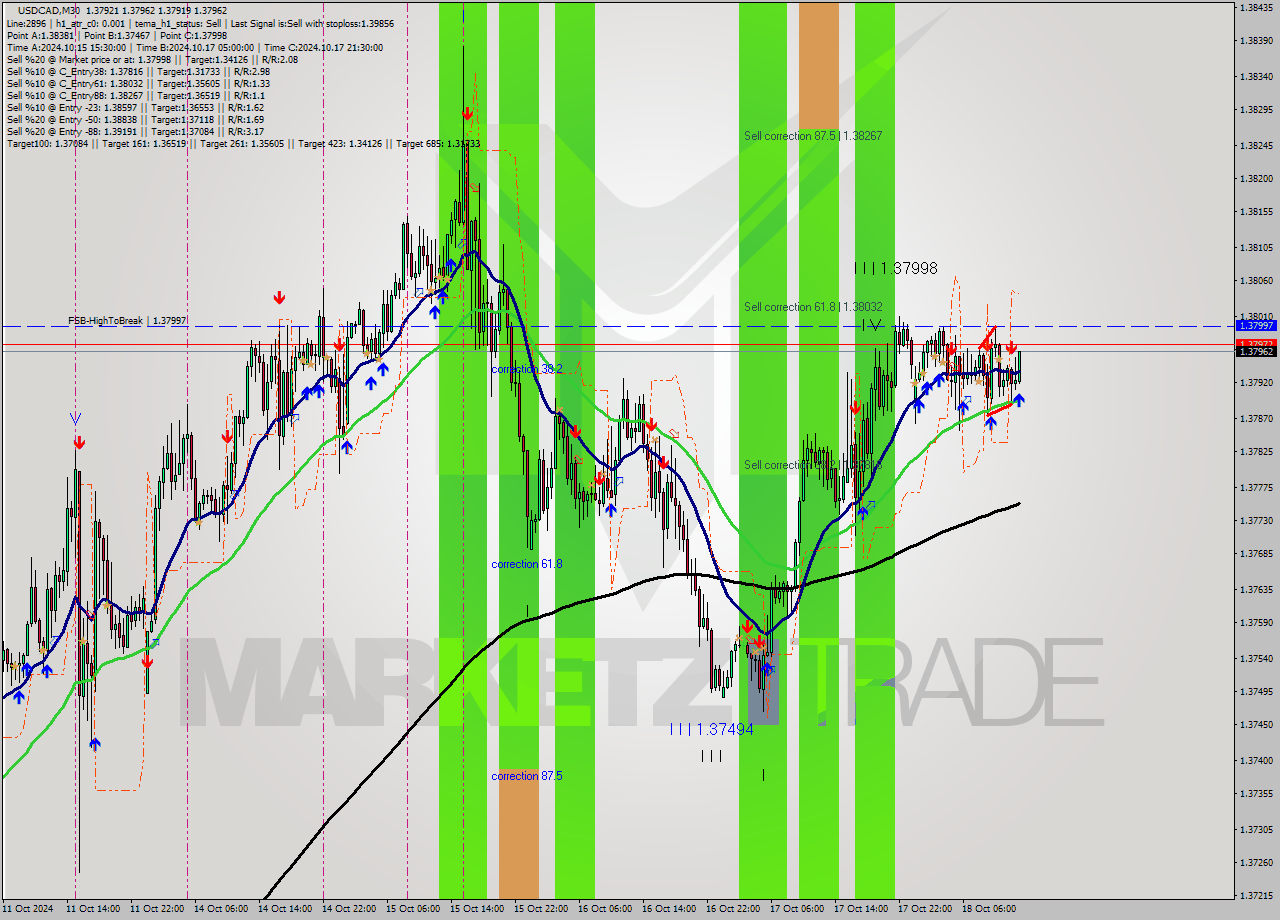
Task: Click the 1.37540 price axis label
Action: pyautogui.click(x=1256, y=659)
